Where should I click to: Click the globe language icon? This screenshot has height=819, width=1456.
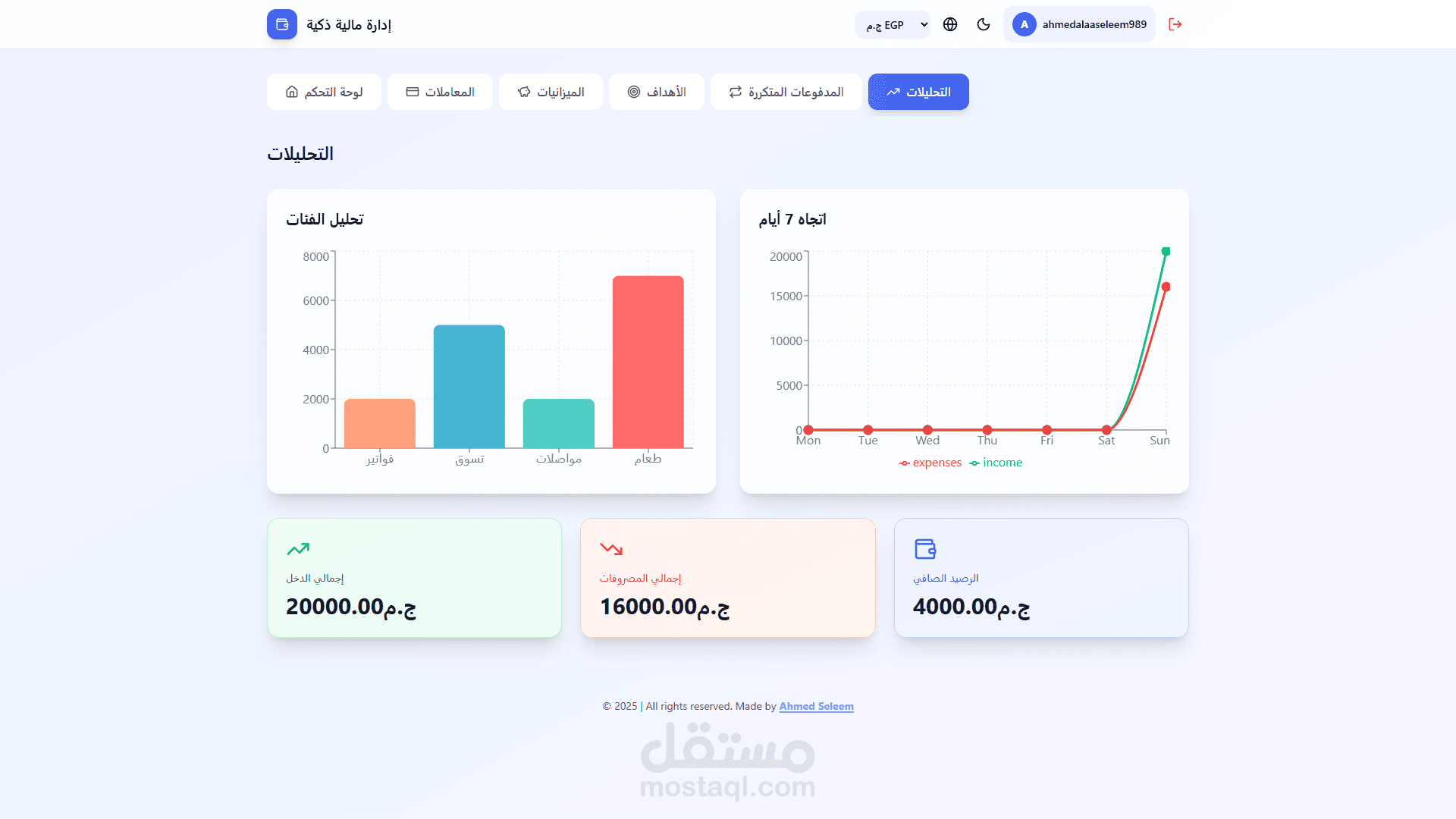click(950, 24)
